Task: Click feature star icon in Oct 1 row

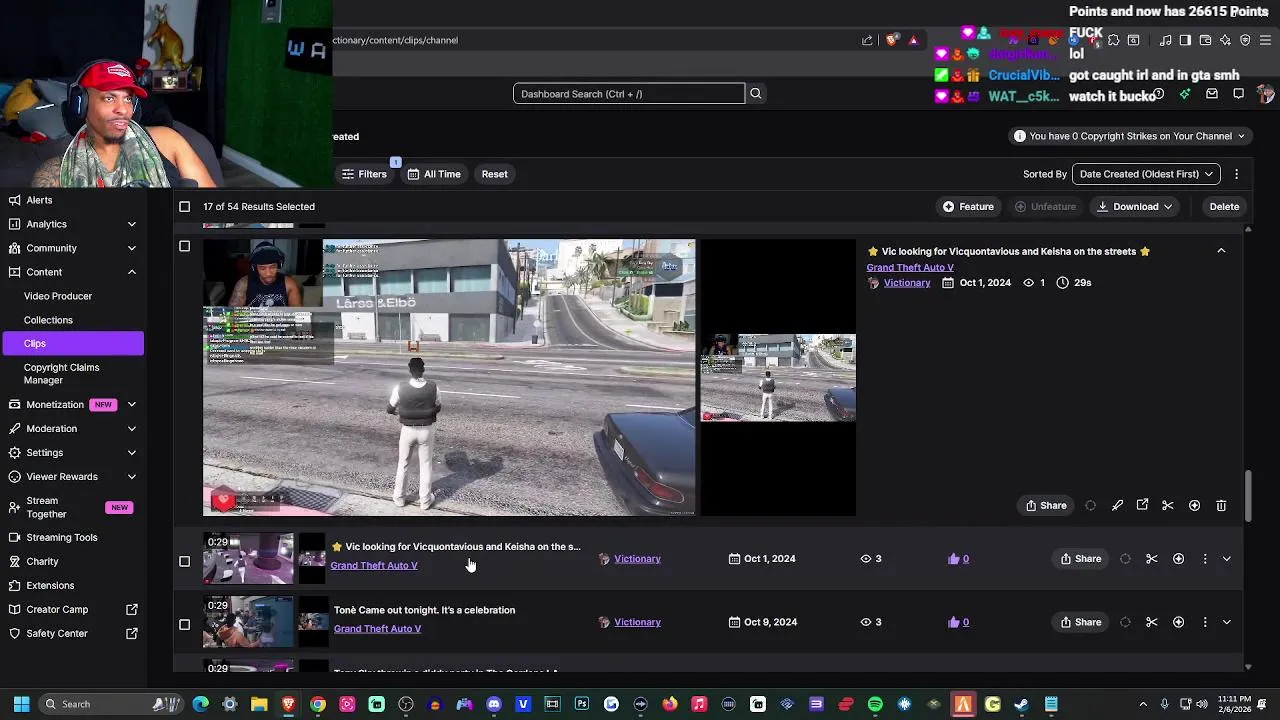Action: [x=1178, y=559]
